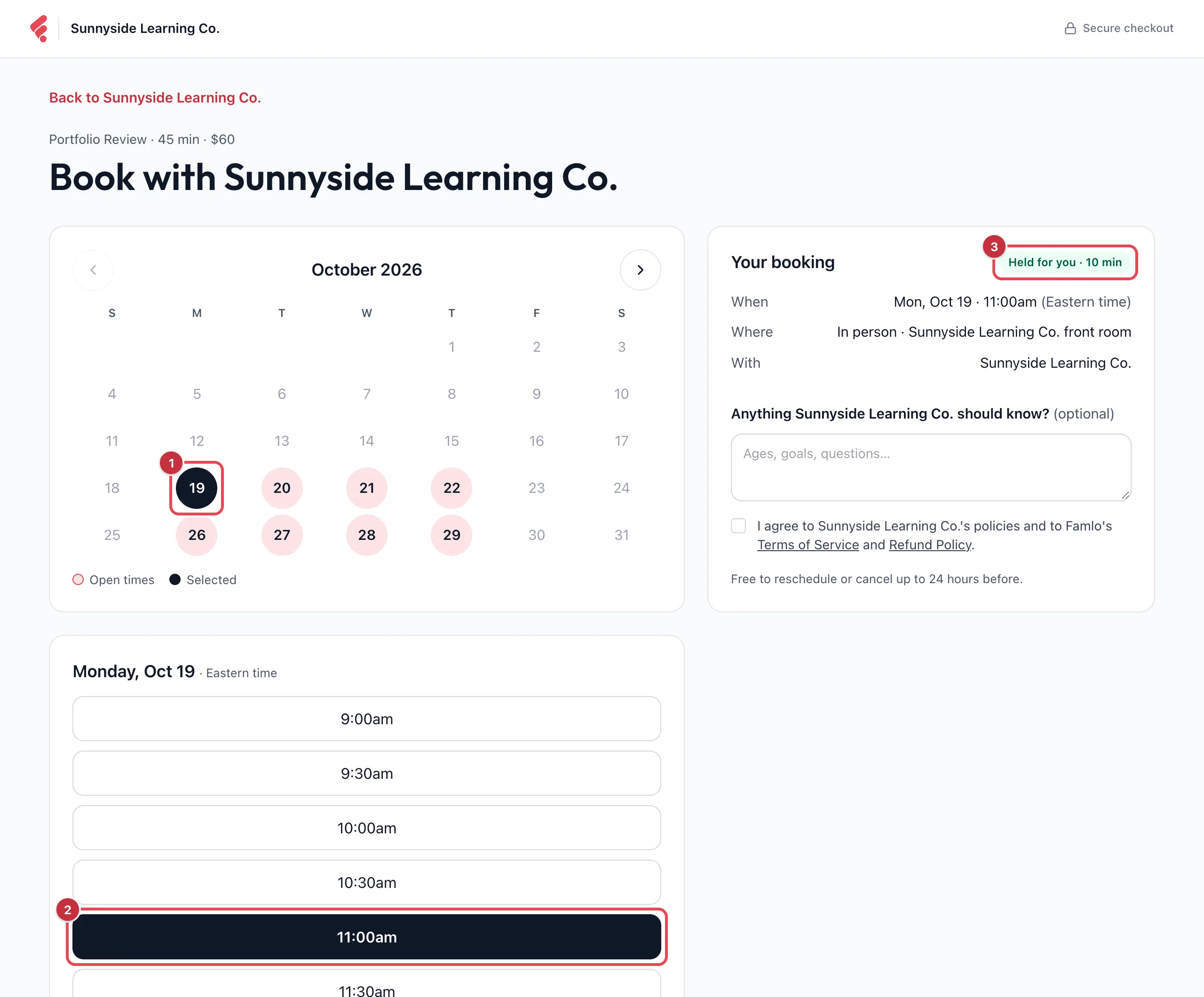Choose the 9:30am time slot

point(367,774)
